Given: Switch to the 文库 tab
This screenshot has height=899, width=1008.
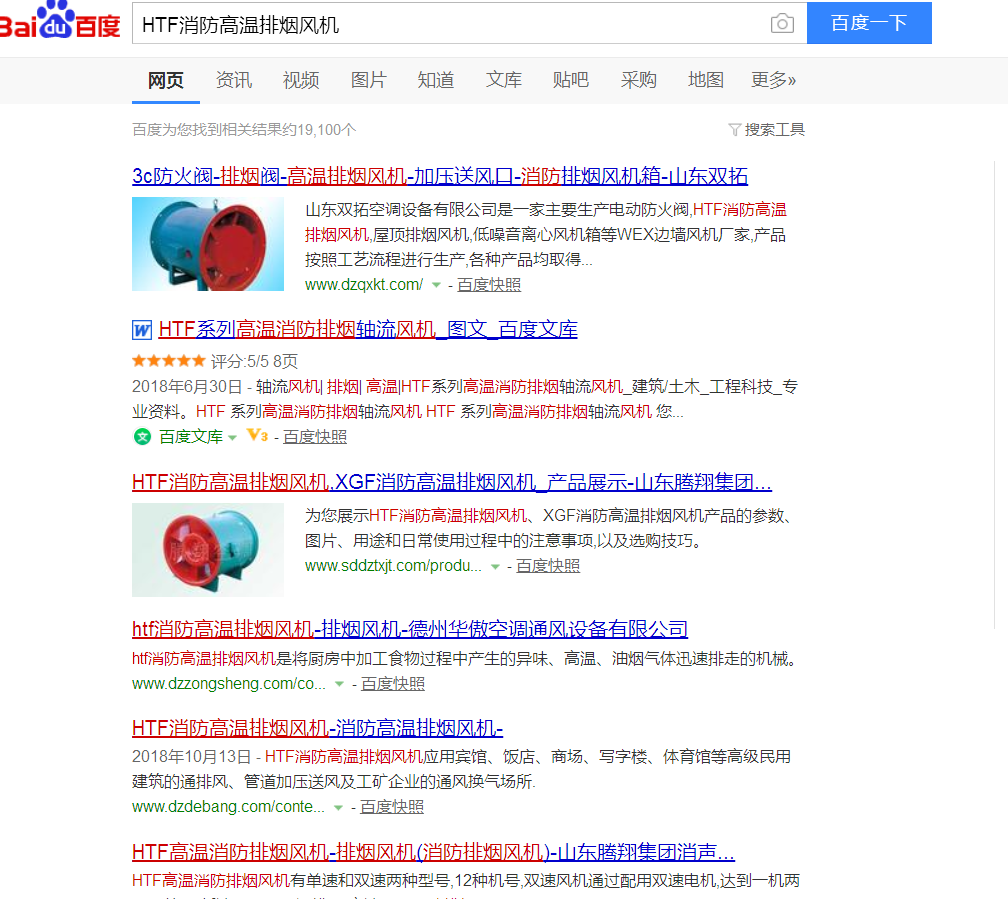Looking at the screenshot, I should point(503,80).
